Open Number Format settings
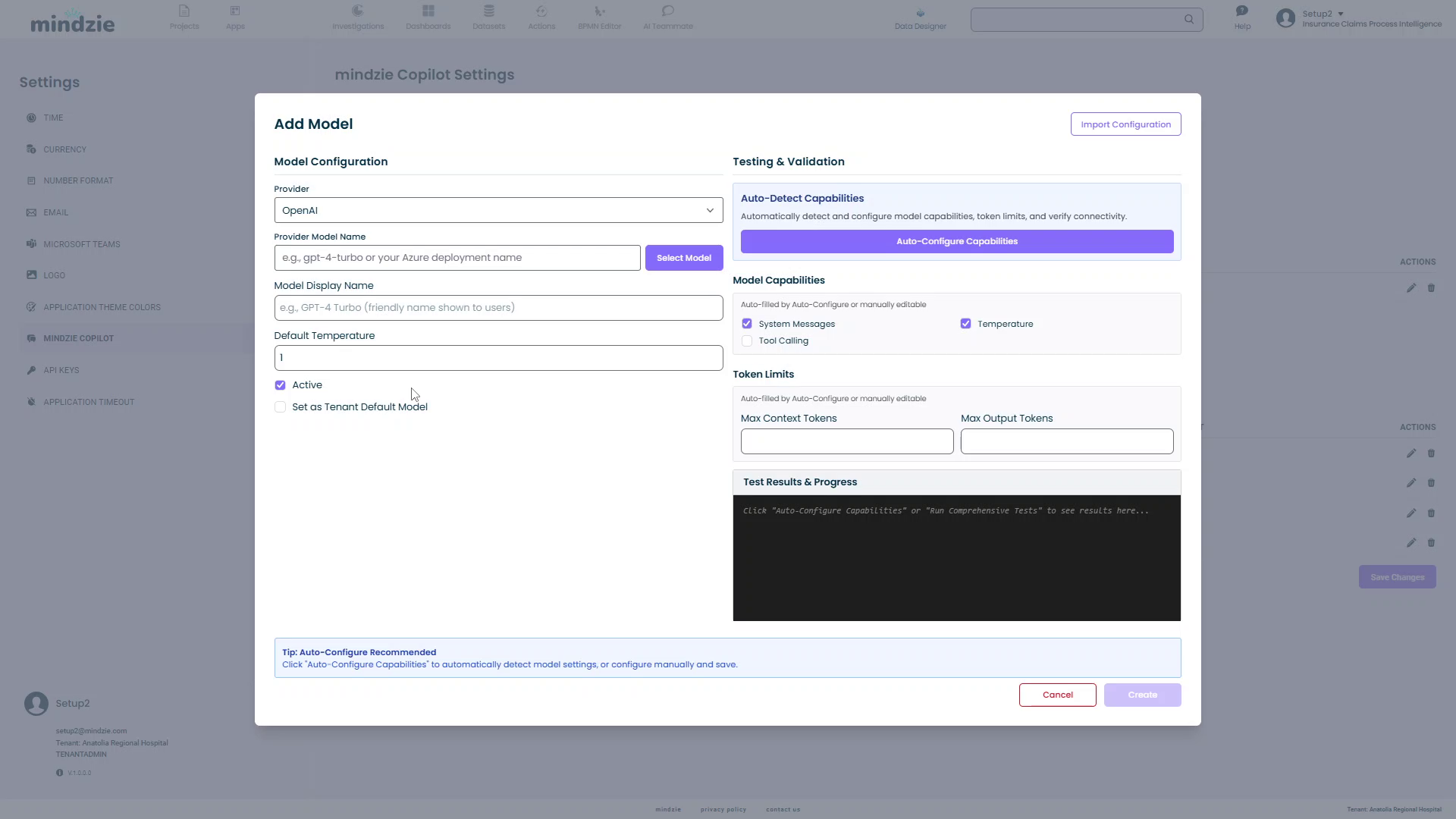The height and width of the screenshot is (819, 1456). coord(78,180)
